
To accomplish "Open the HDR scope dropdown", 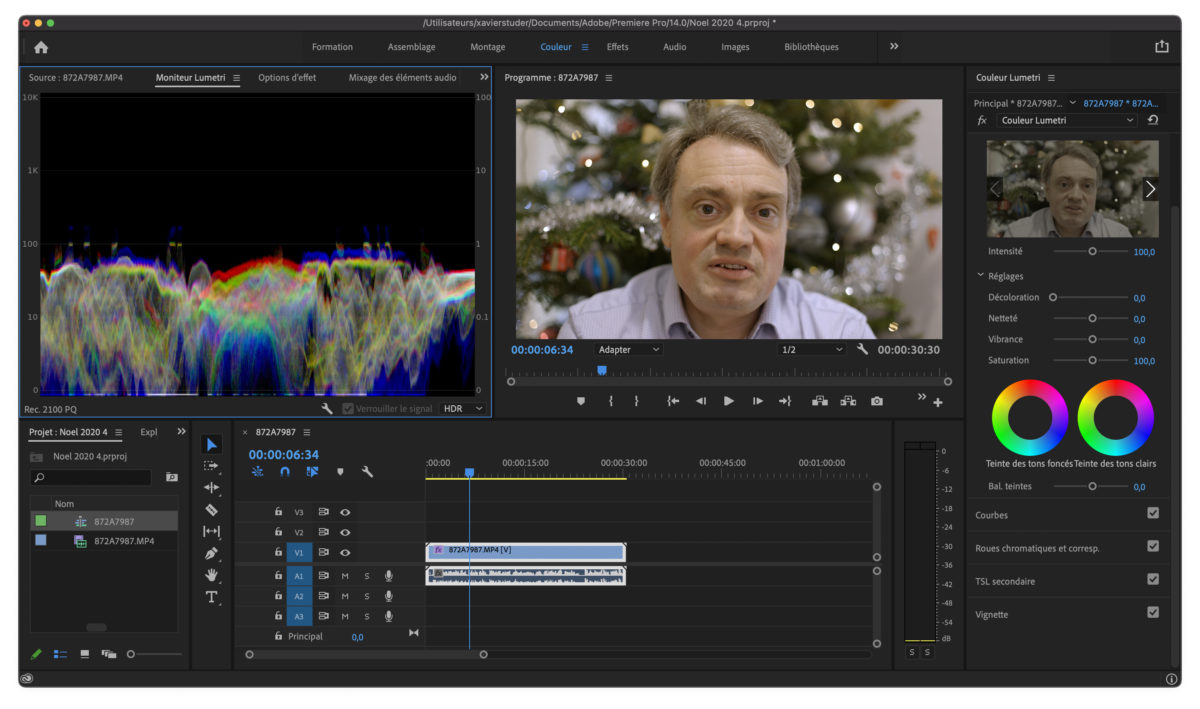I will pyautogui.click(x=463, y=409).
